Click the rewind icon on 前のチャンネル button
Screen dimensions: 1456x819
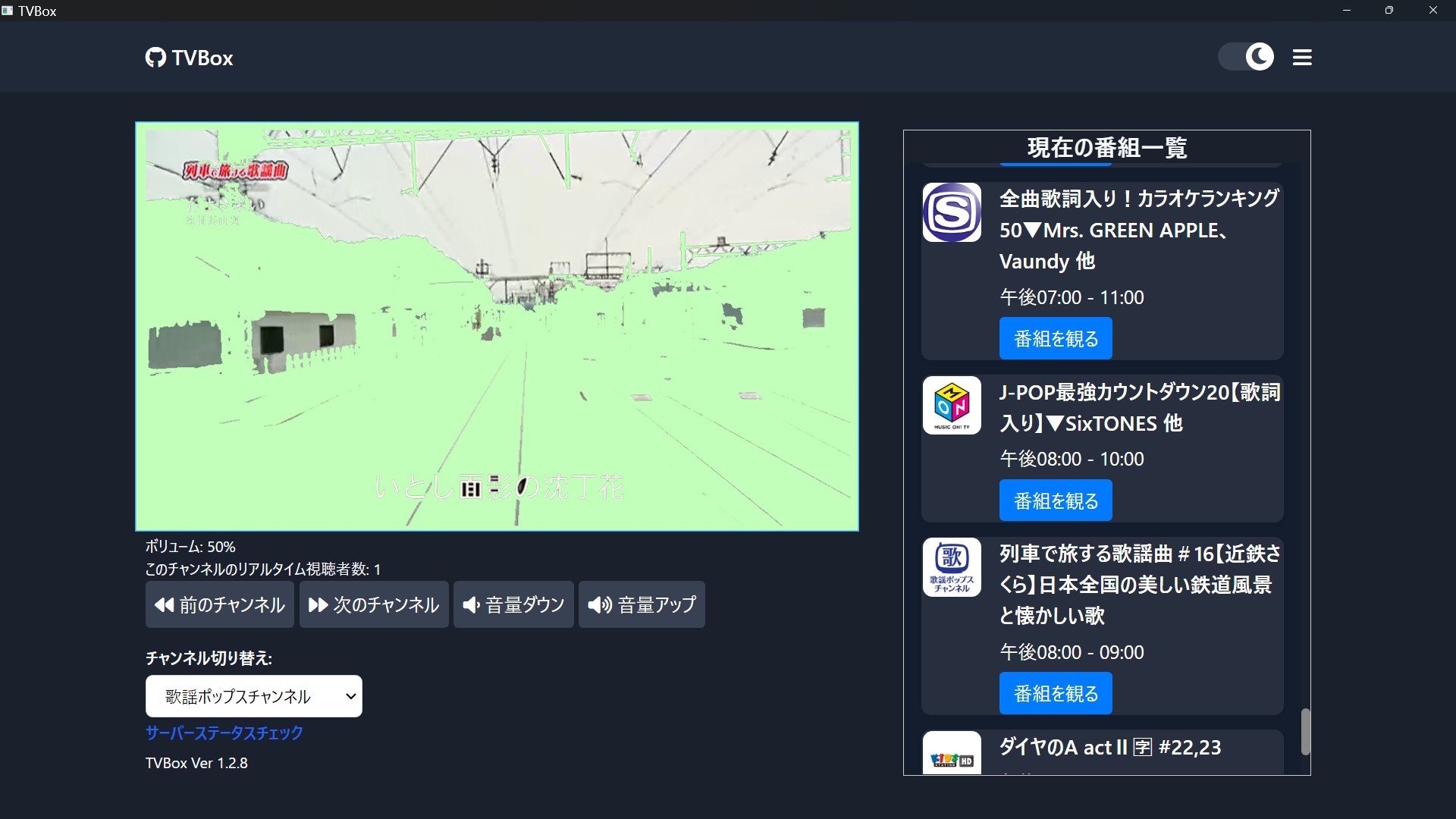tap(163, 604)
